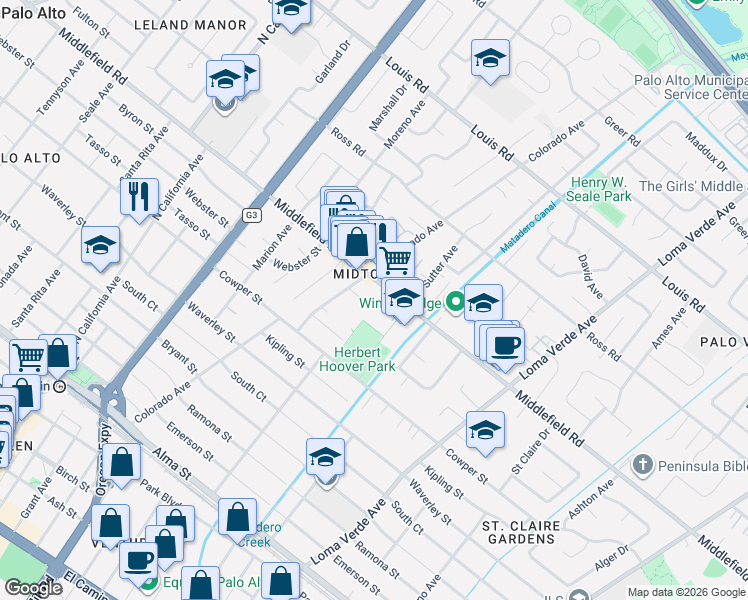This screenshot has height=600, width=748.
Task: Click the Alma St street label
Action: pyautogui.click(x=172, y=464)
